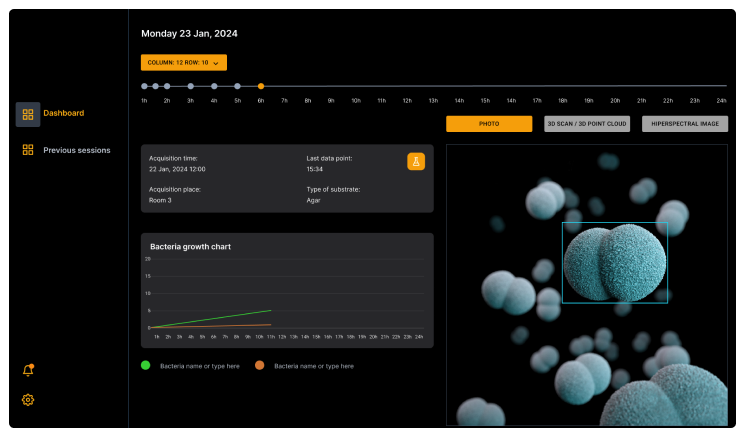
Task: Click the orange bacteria legend dot
Action: pos(260,366)
